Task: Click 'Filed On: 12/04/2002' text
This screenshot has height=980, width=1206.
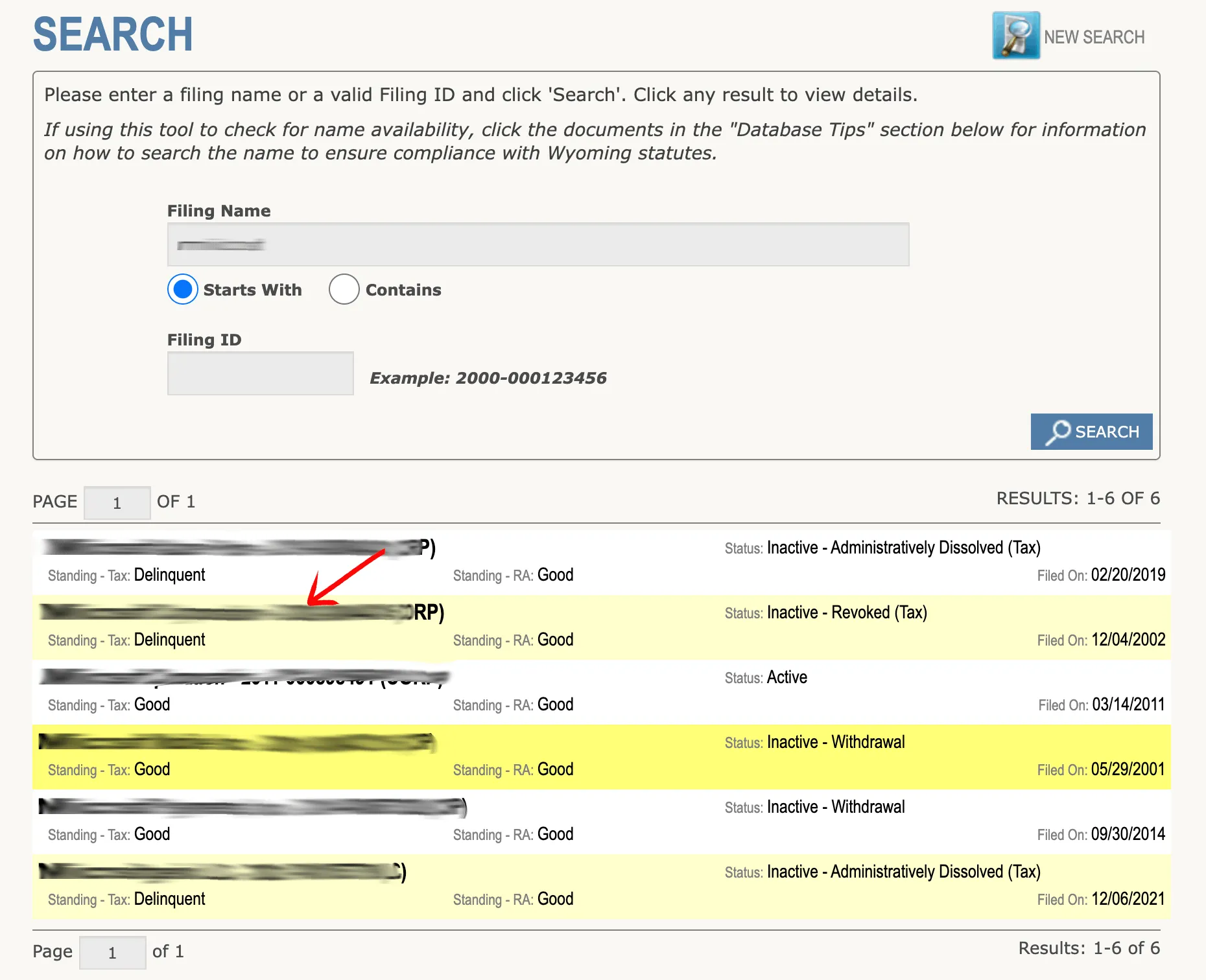Action: pos(1101,640)
